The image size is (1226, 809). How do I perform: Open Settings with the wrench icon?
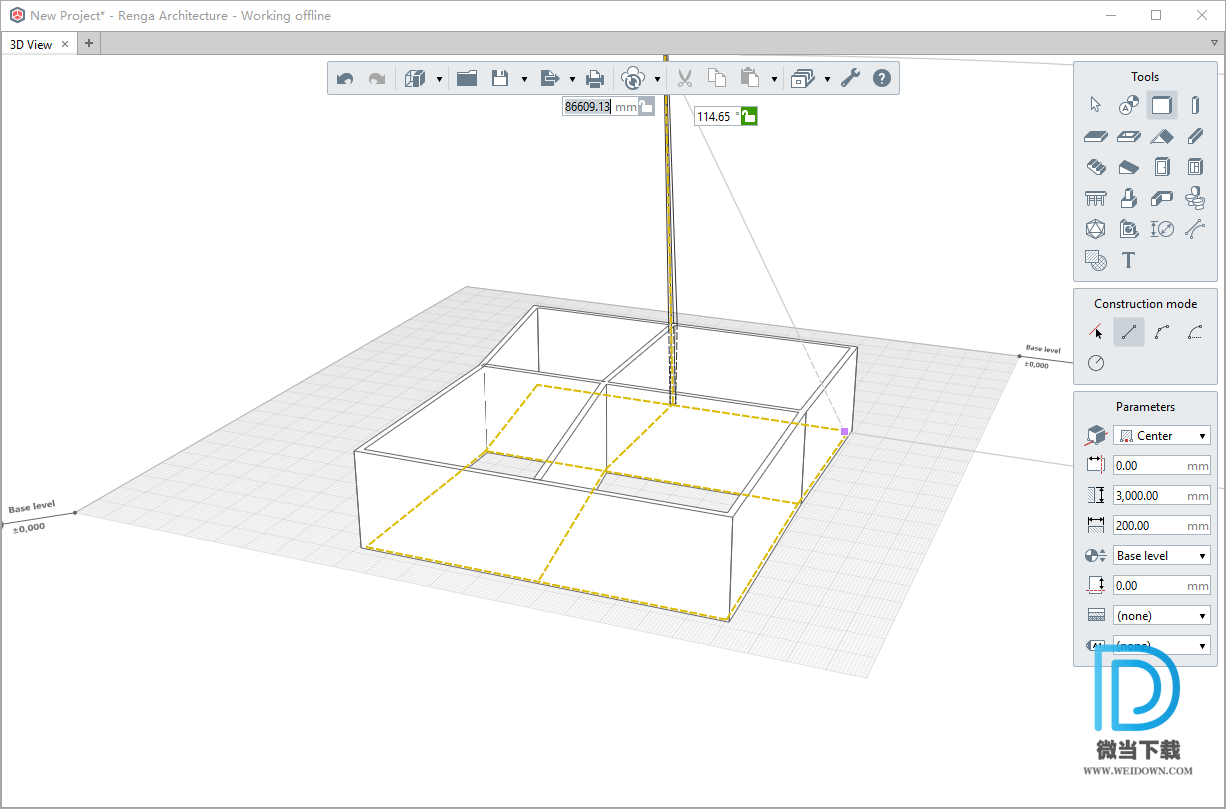[x=850, y=78]
